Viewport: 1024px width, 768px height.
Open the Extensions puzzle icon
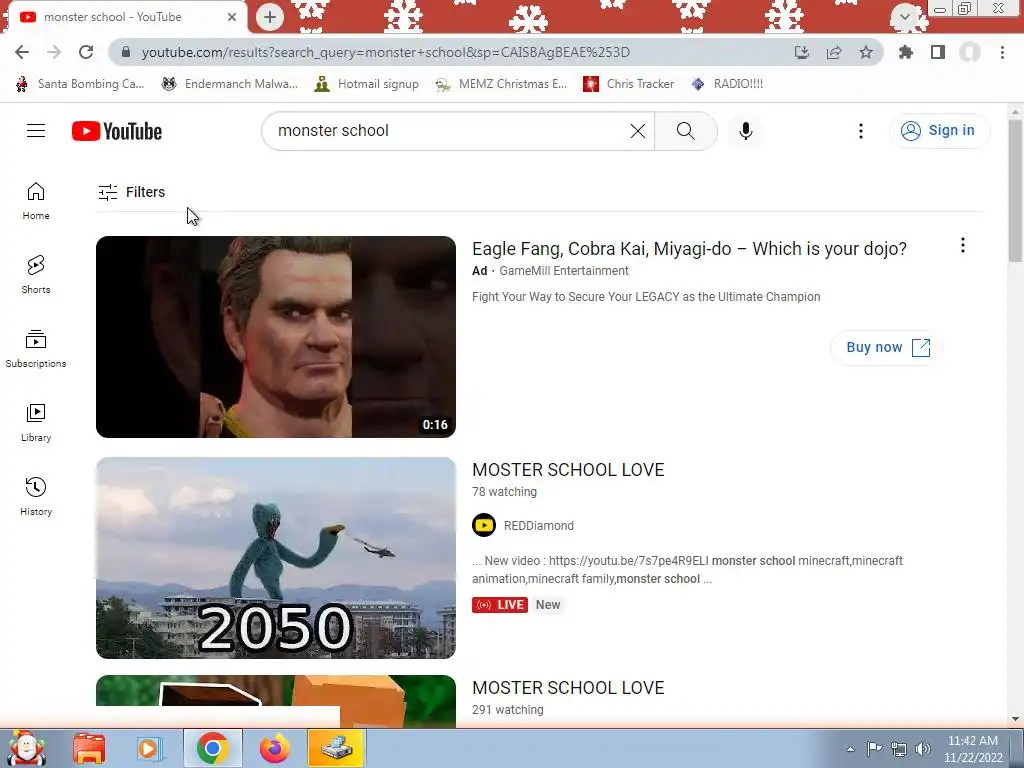tap(905, 52)
